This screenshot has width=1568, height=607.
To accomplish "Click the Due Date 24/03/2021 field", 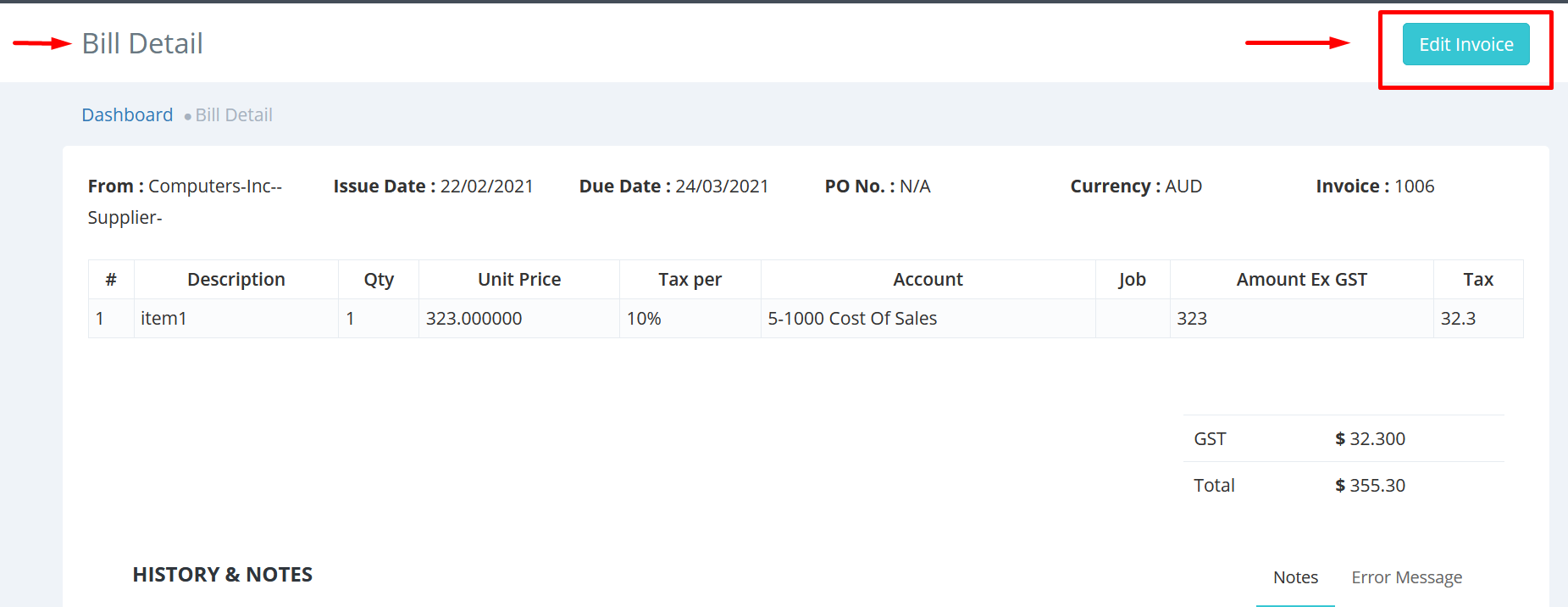I will point(674,187).
